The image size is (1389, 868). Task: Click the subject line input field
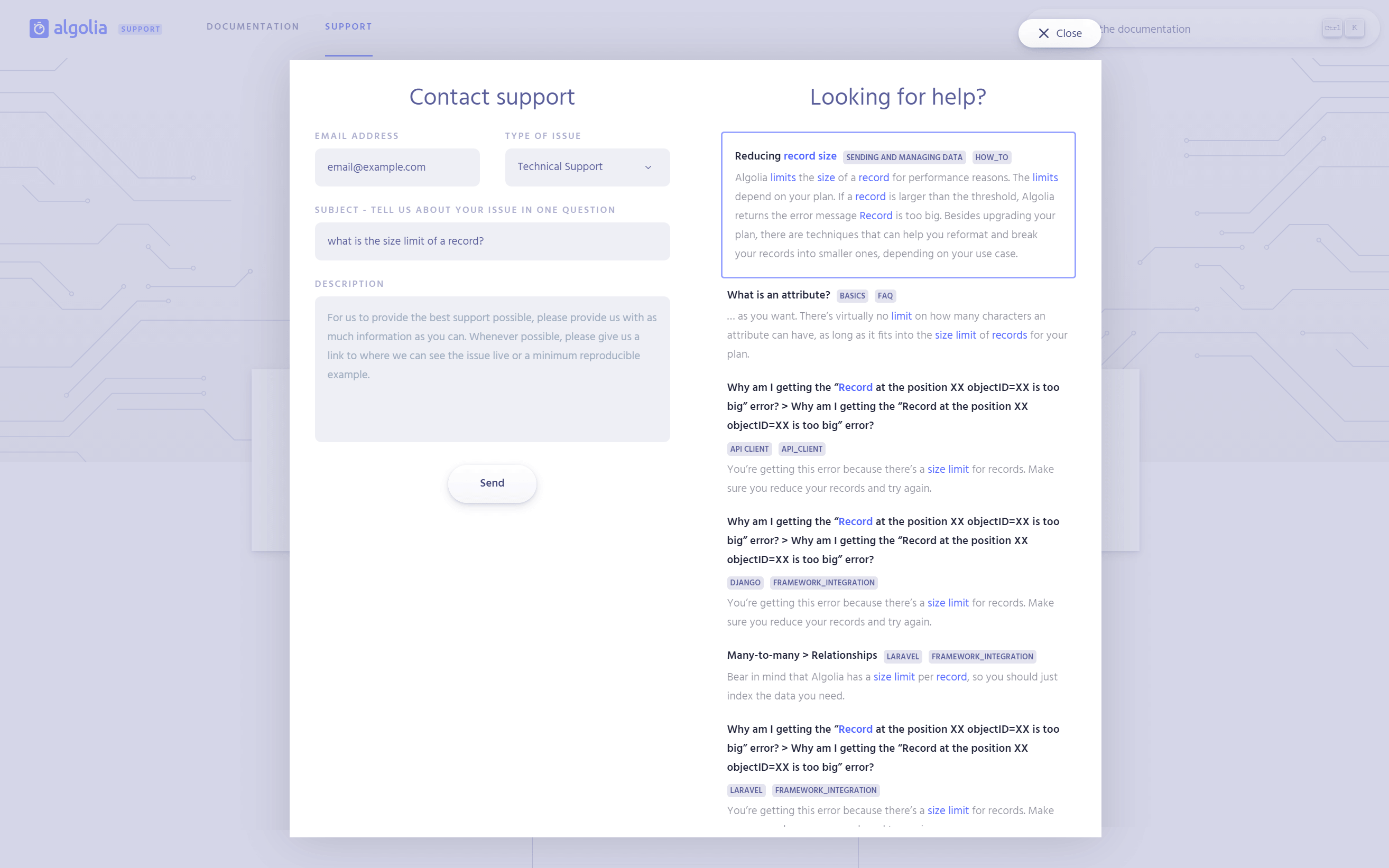(x=492, y=241)
